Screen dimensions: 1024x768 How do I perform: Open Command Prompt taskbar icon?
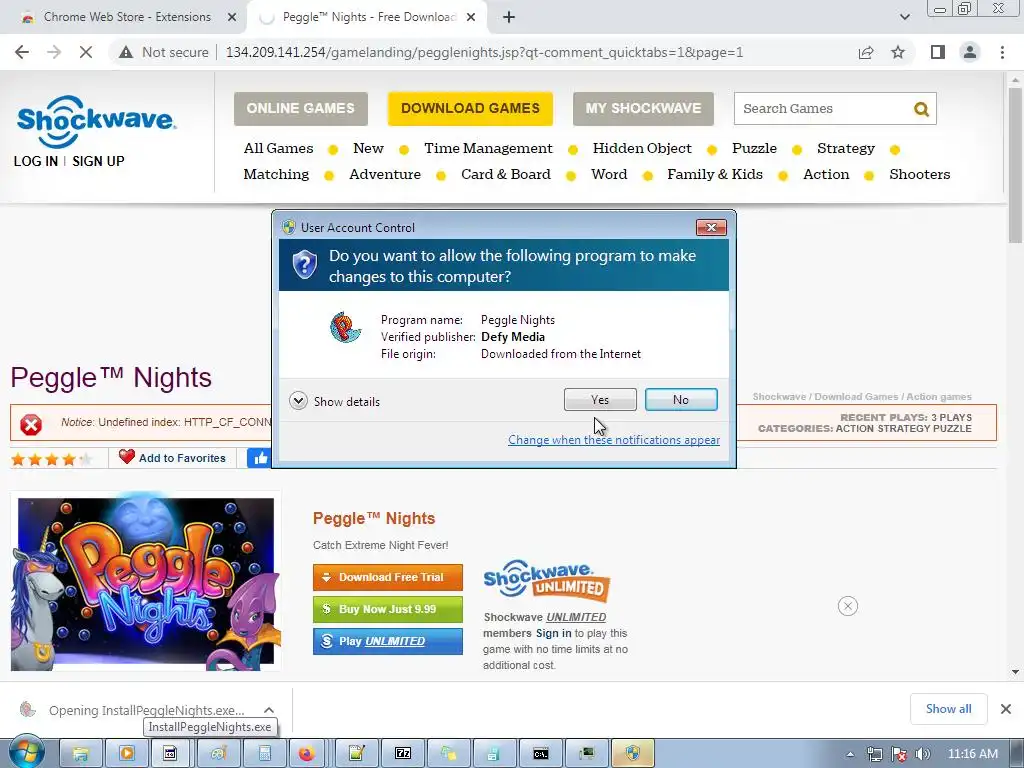pos(541,754)
